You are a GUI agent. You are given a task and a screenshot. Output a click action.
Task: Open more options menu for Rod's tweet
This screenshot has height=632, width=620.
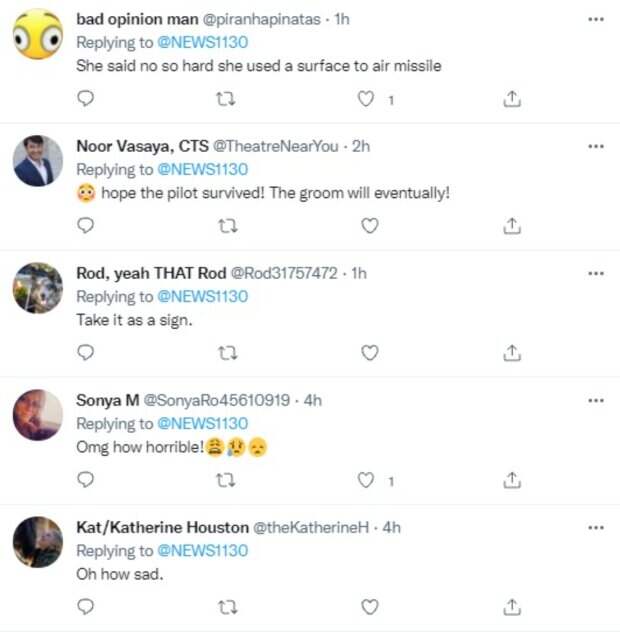[x=596, y=273]
